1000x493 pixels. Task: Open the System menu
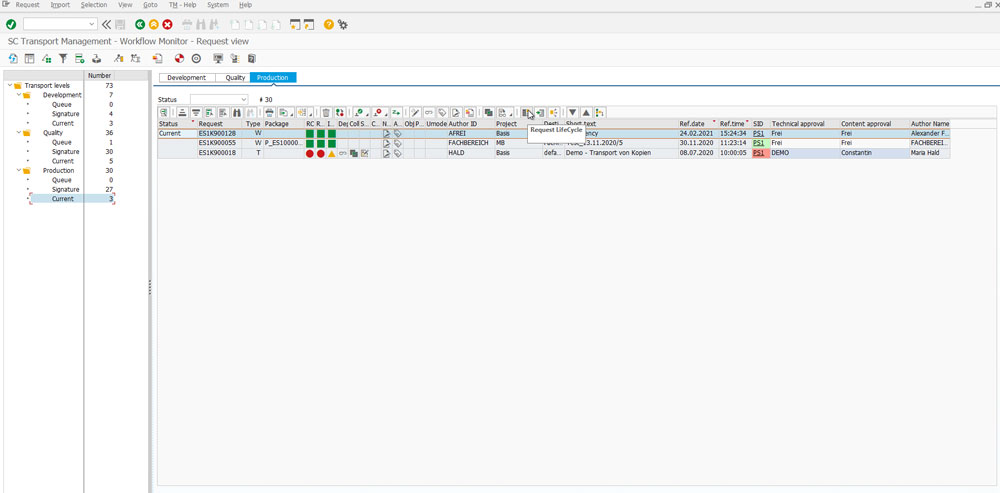click(x=217, y=4)
